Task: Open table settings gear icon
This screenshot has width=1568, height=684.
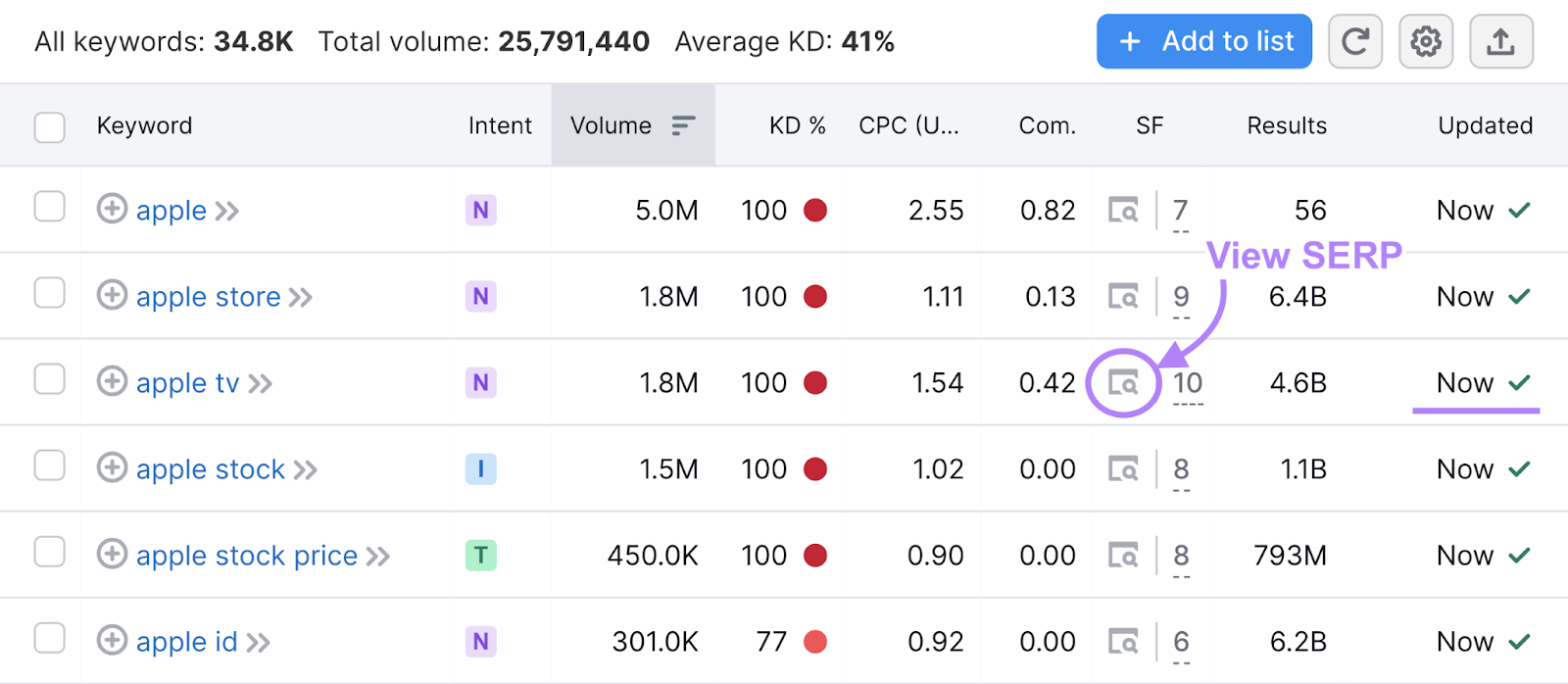Action: coord(1426,42)
